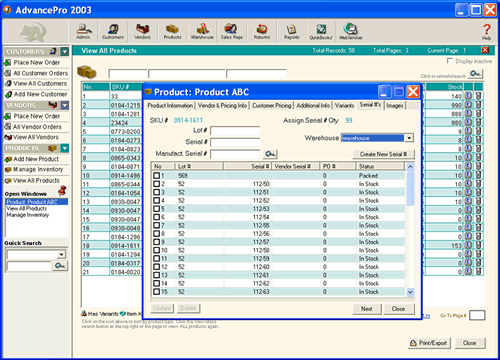Open the Quick Search dropdown
Viewport: 500px width, 360px height.
coord(61,255)
